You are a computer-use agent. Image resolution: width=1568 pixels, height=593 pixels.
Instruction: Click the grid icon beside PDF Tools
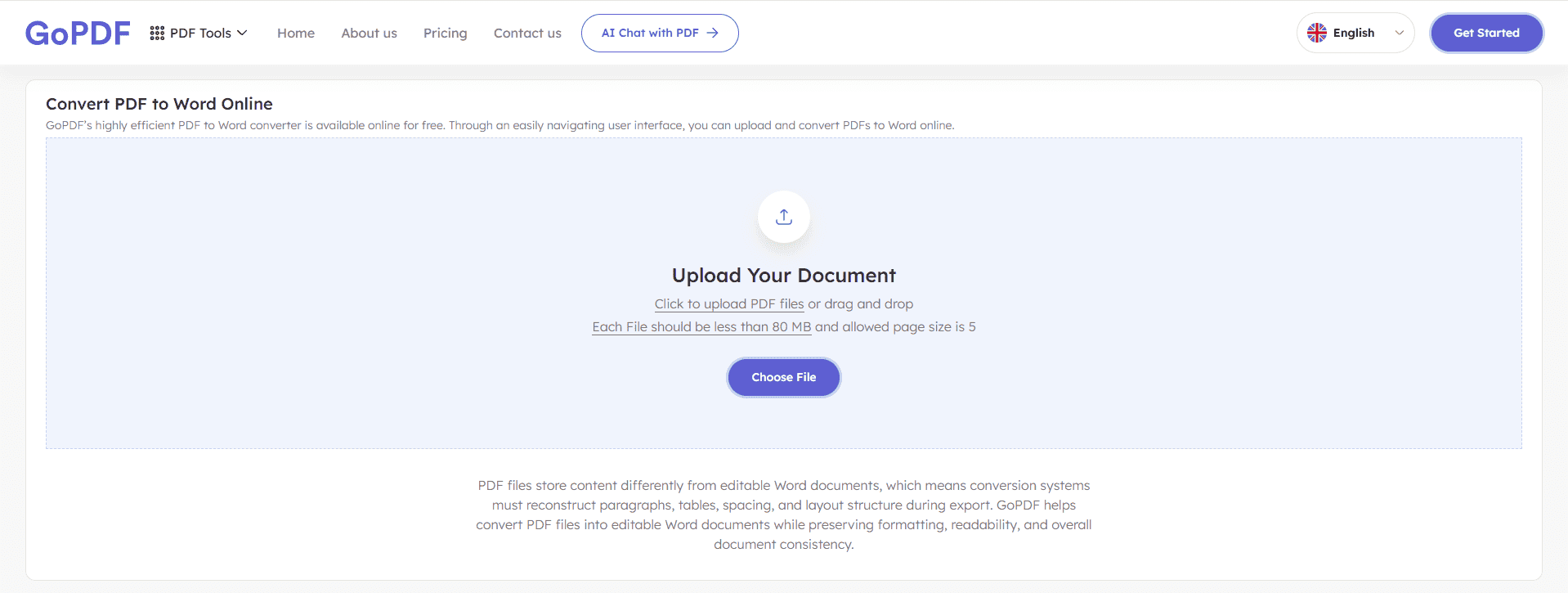pyautogui.click(x=157, y=33)
